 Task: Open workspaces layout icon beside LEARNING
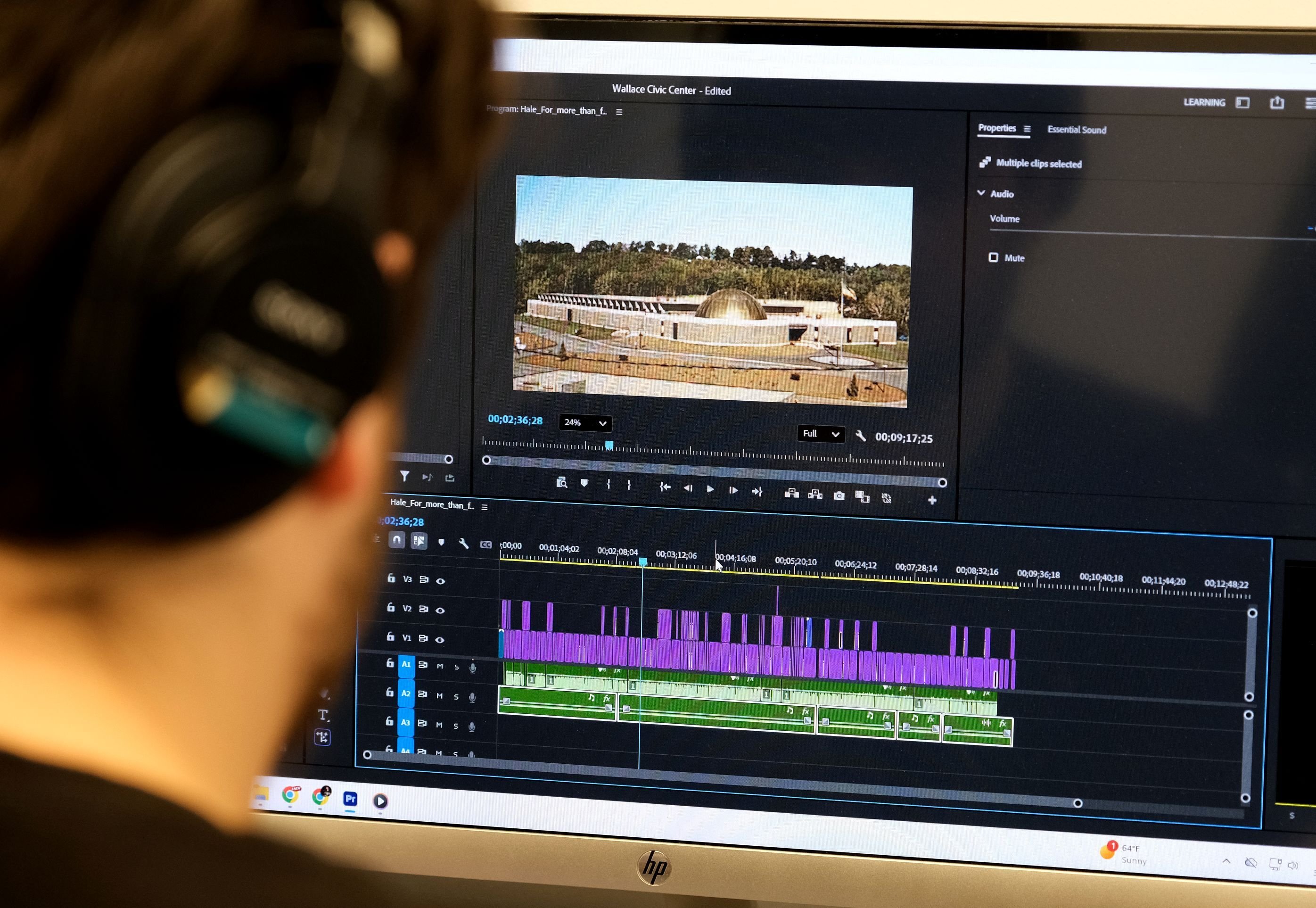1242,102
